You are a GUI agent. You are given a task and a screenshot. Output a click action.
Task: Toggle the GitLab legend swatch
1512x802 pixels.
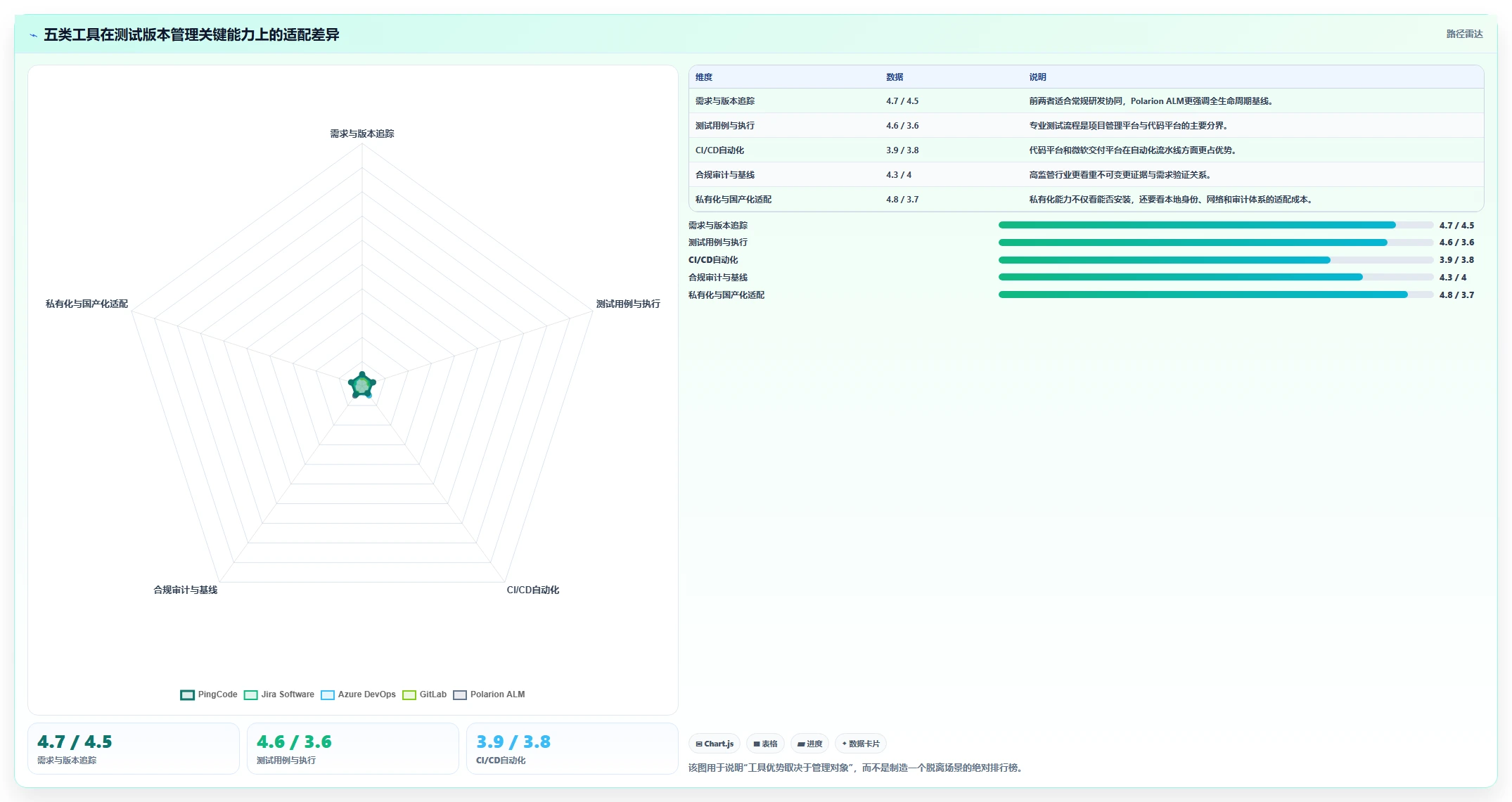[x=409, y=694]
